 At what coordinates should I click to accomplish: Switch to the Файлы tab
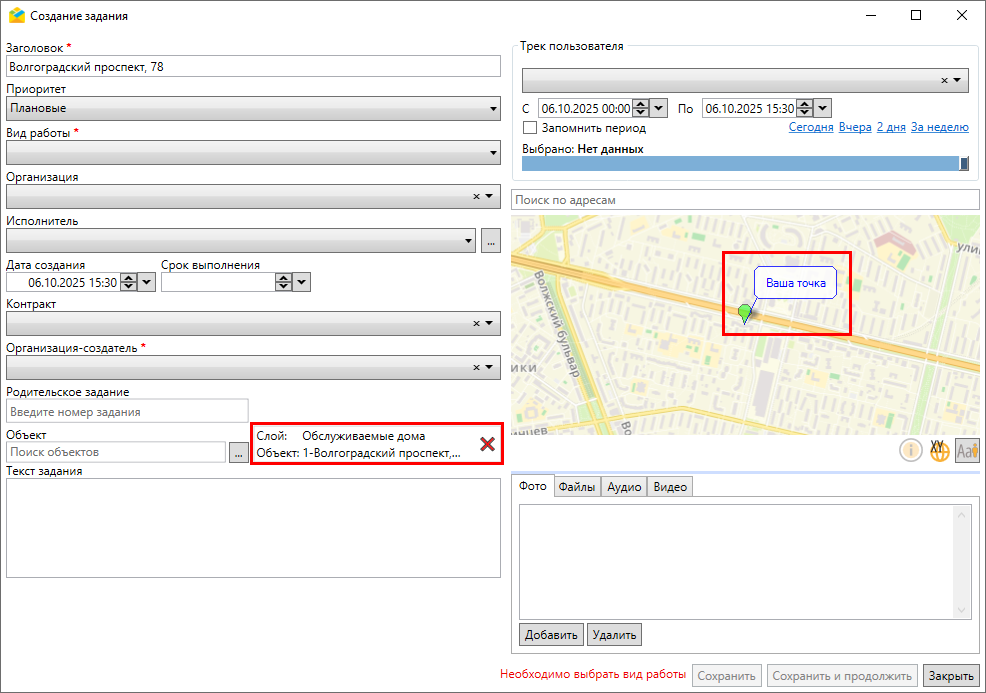(x=577, y=487)
